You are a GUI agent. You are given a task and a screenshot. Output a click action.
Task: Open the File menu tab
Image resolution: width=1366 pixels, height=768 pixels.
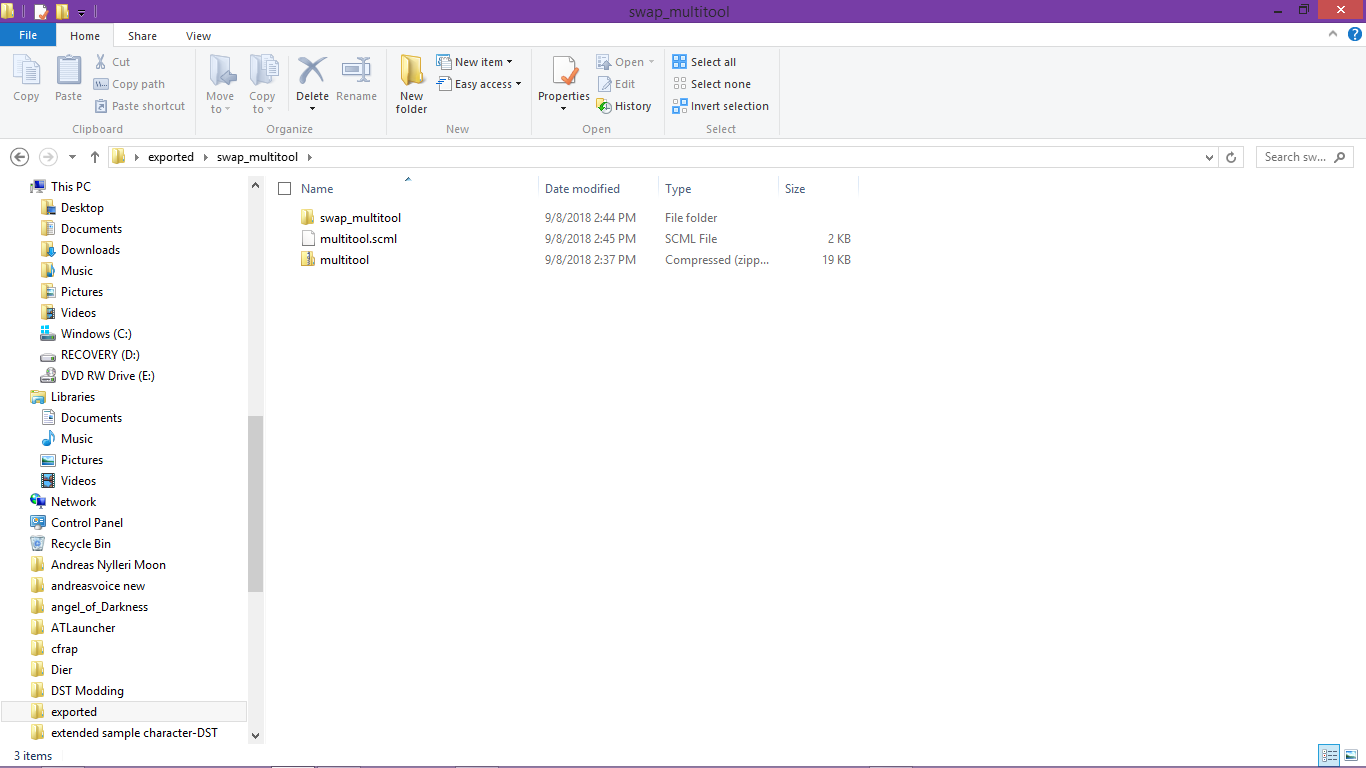click(28, 35)
